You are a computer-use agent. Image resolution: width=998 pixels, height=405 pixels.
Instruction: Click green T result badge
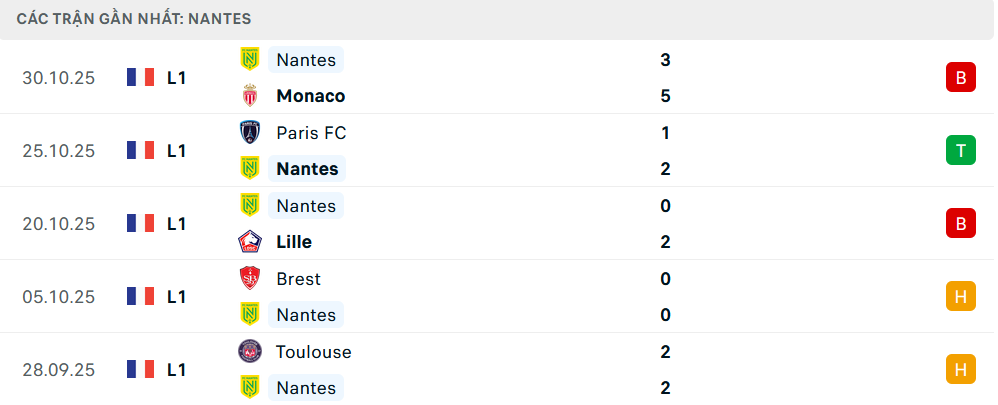click(x=960, y=150)
